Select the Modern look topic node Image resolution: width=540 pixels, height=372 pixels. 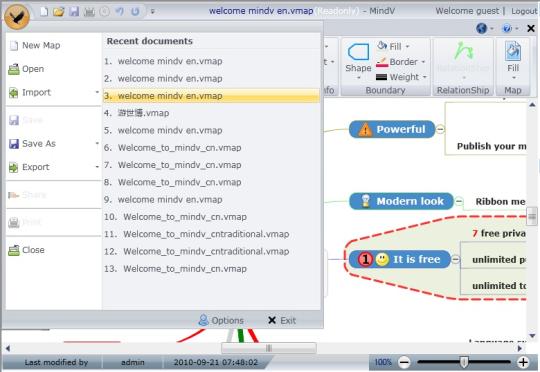coord(402,201)
